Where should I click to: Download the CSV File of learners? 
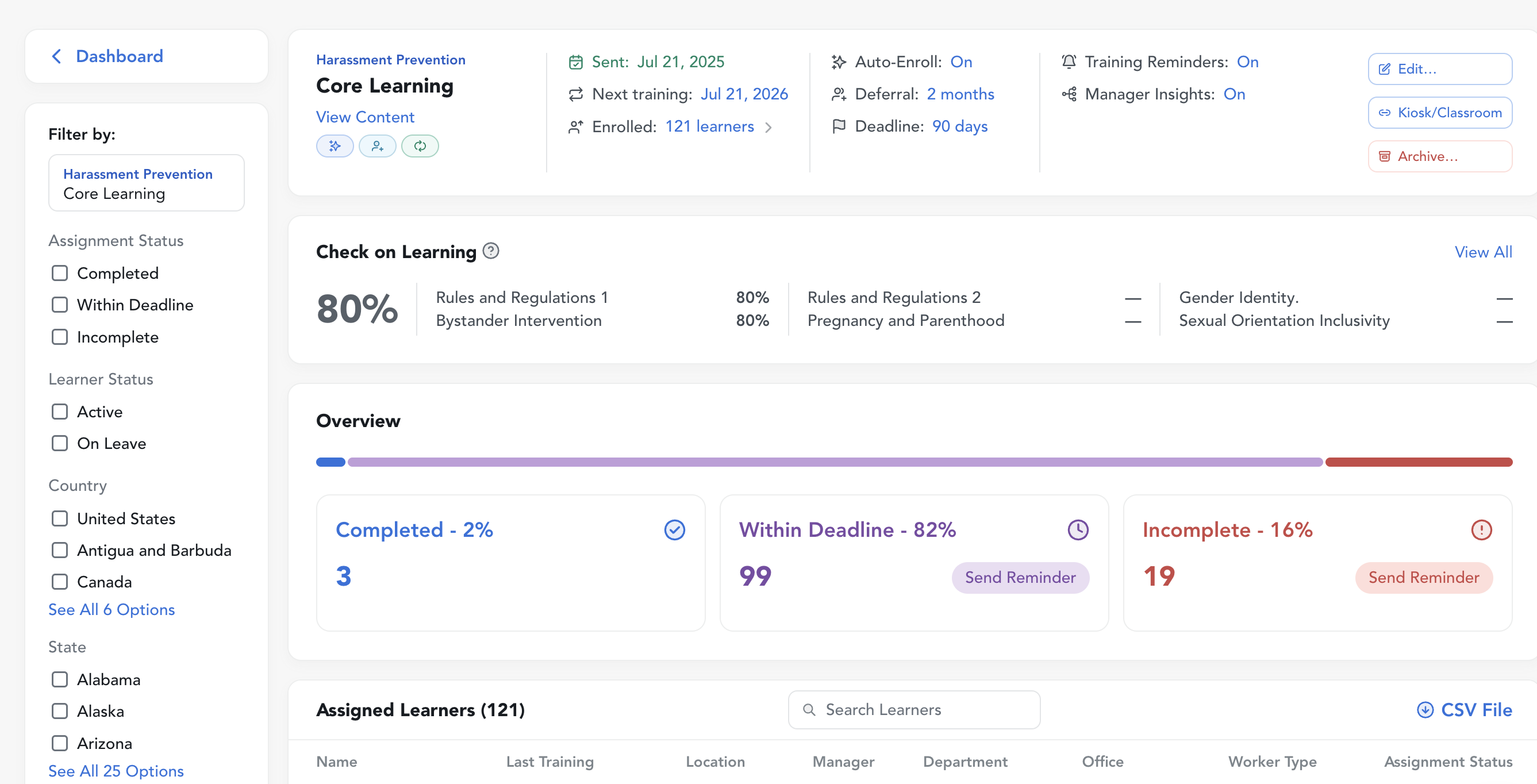1464,709
